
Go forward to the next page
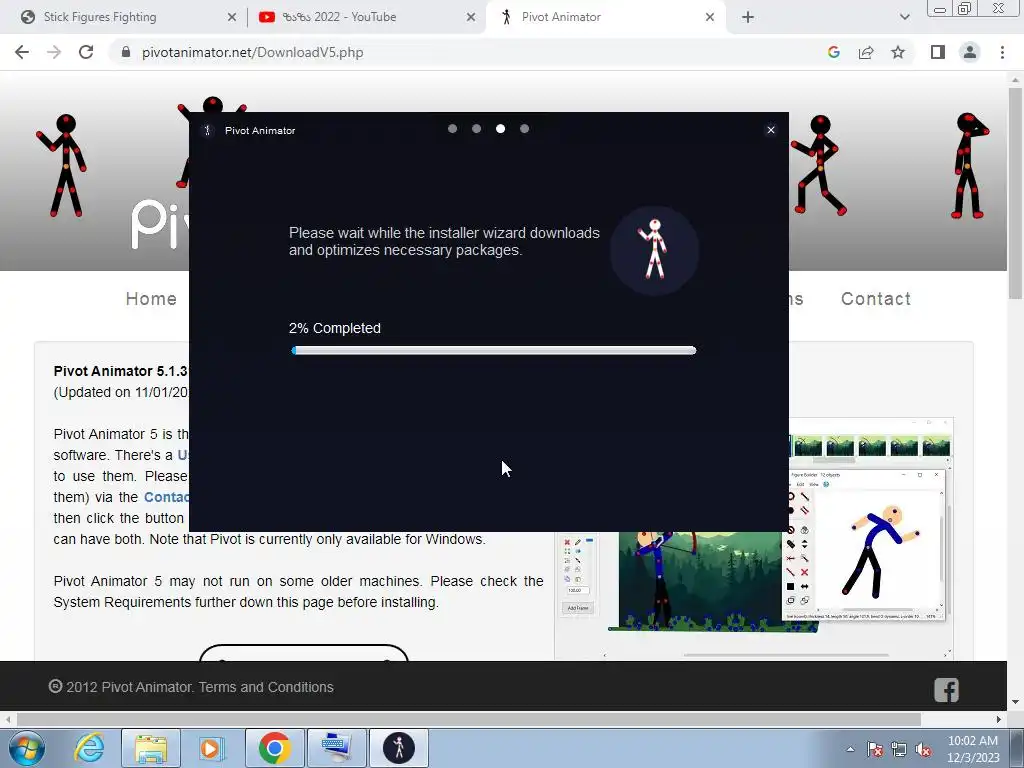(54, 52)
